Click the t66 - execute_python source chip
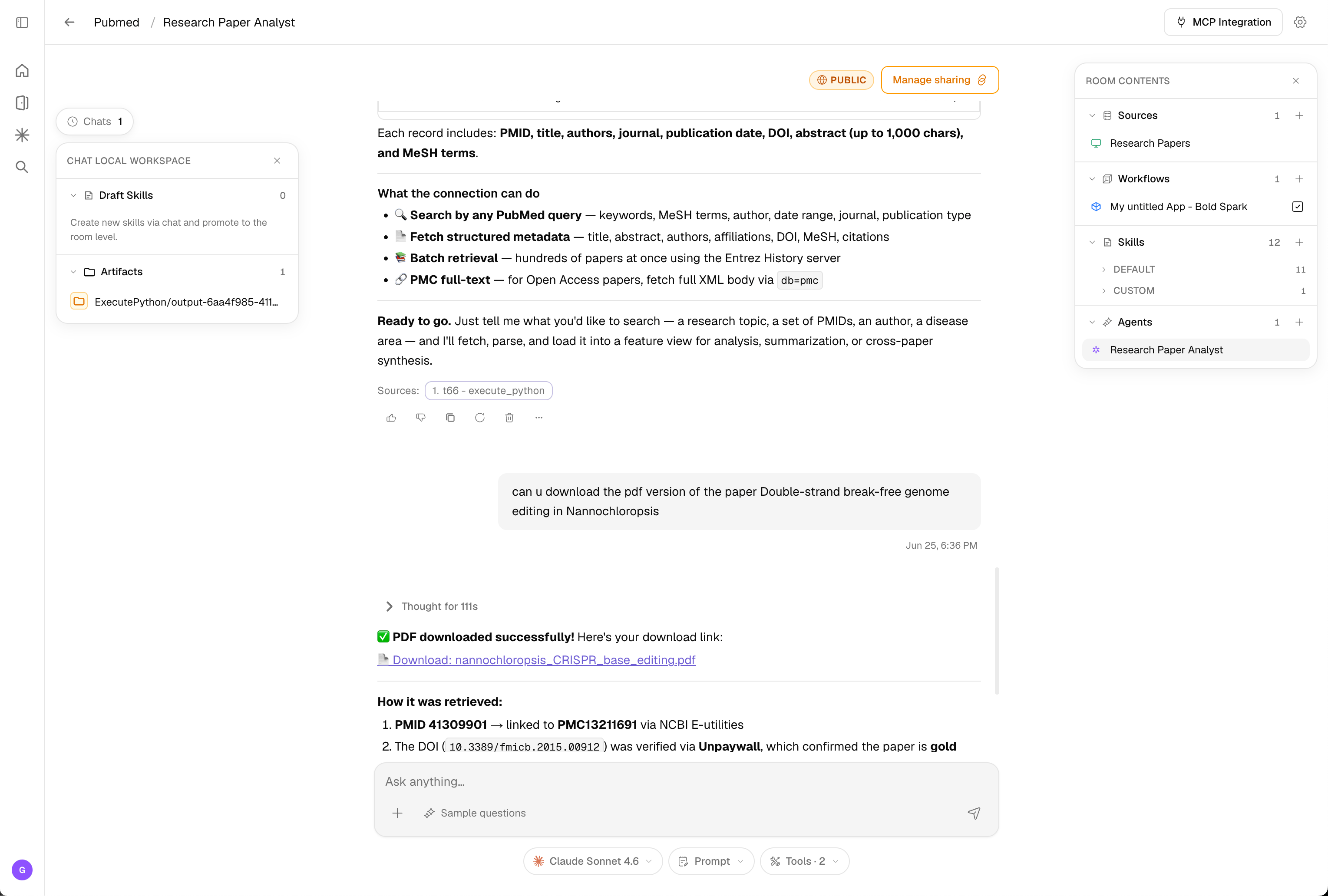The height and width of the screenshot is (896, 1328). (x=489, y=391)
